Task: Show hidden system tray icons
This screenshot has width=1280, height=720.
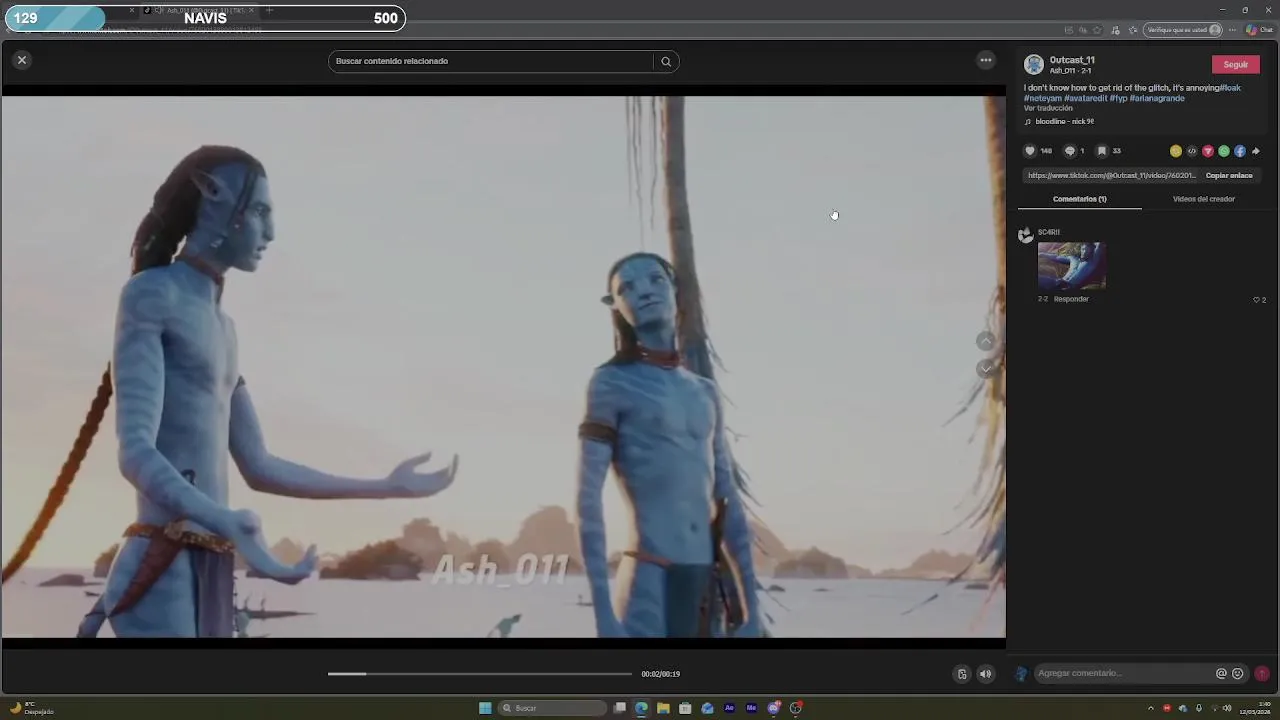Action: (x=1150, y=708)
